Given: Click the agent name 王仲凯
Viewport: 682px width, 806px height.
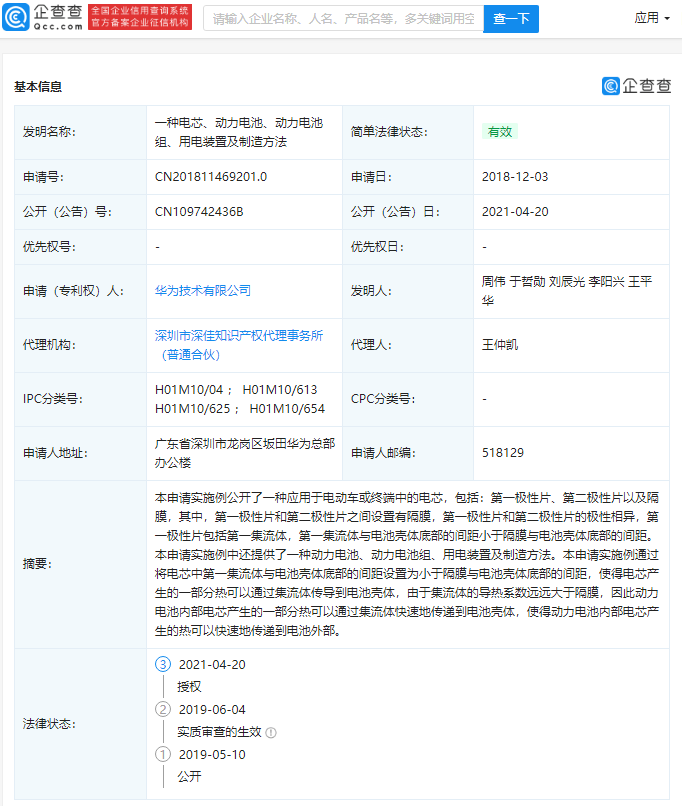Looking at the screenshot, I should pos(500,345).
